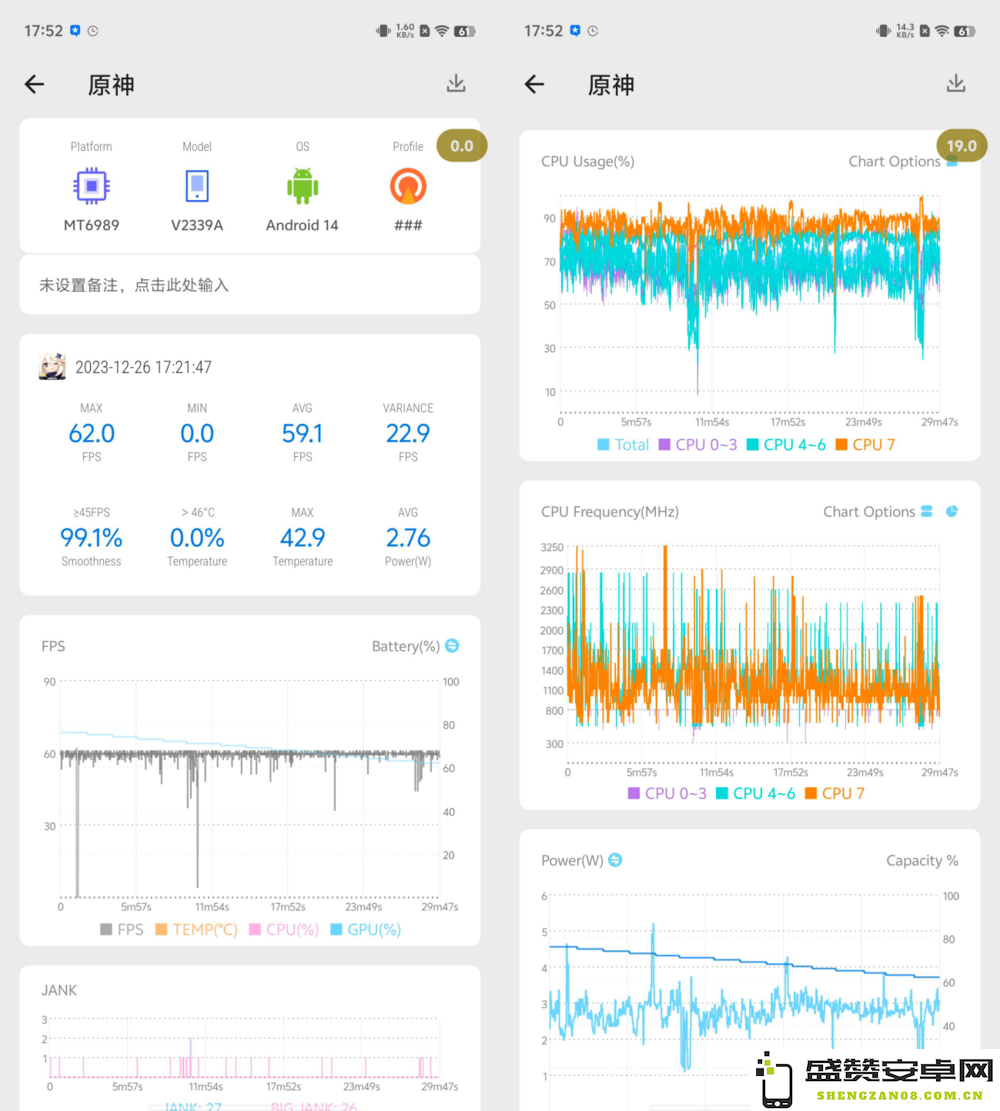Tap the MAX Temperature value 42.9
This screenshot has width=1000, height=1111.
coord(303,538)
